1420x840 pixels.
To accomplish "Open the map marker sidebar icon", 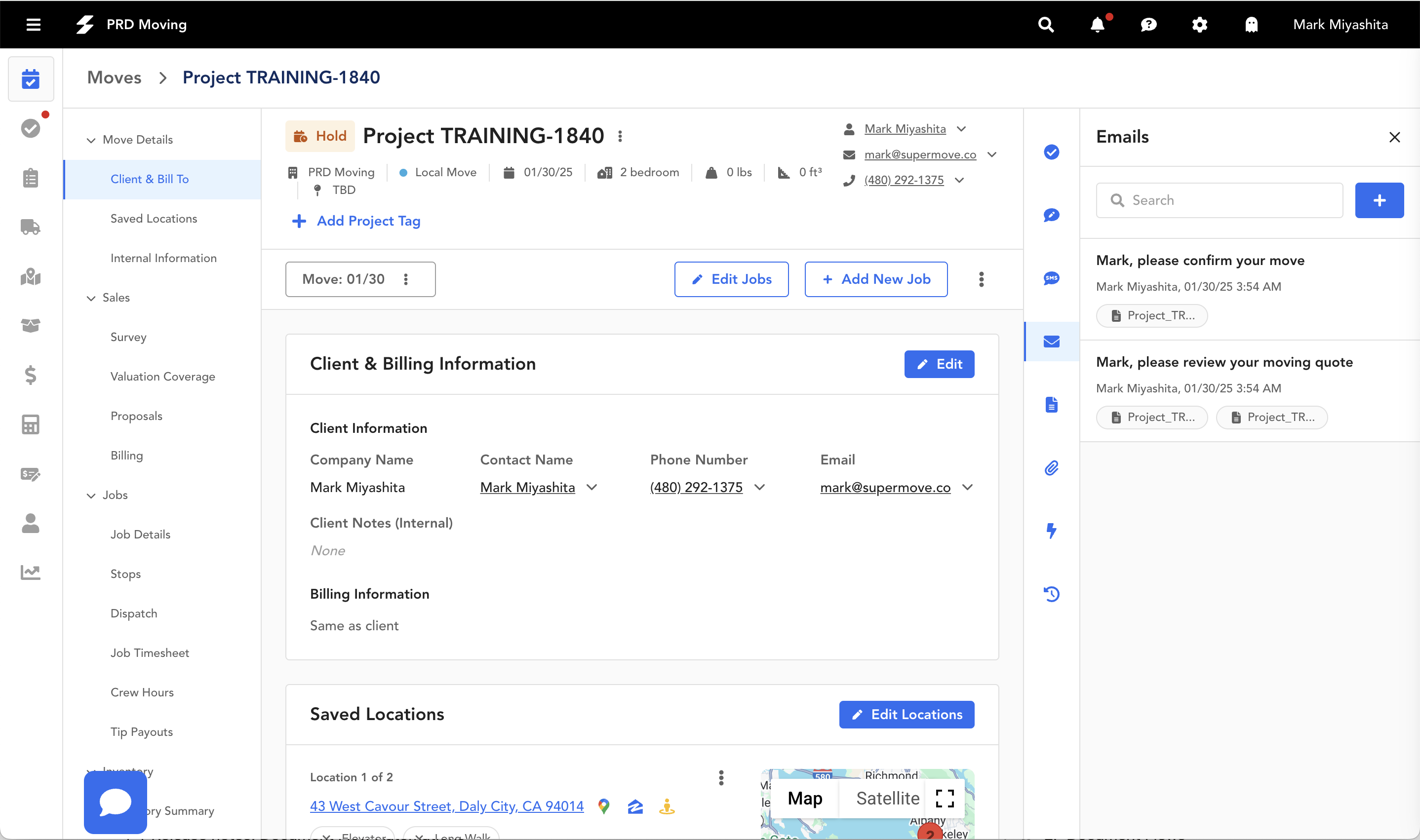I will [31, 276].
